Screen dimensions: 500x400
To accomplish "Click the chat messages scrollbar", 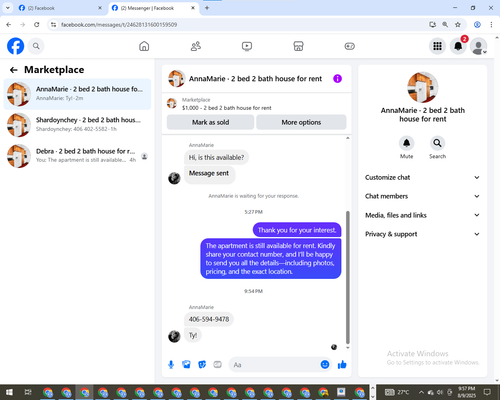I will point(348,277).
